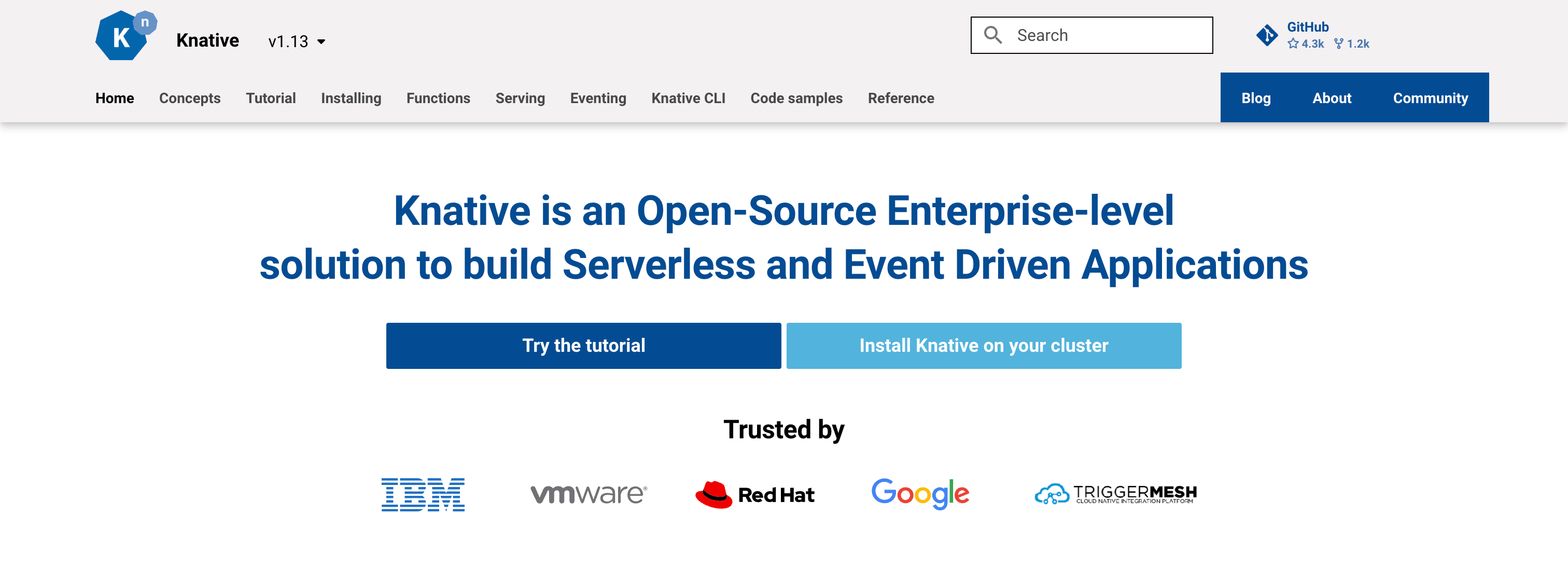
Task: Go to the Home tab
Action: [x=115, y=98]
